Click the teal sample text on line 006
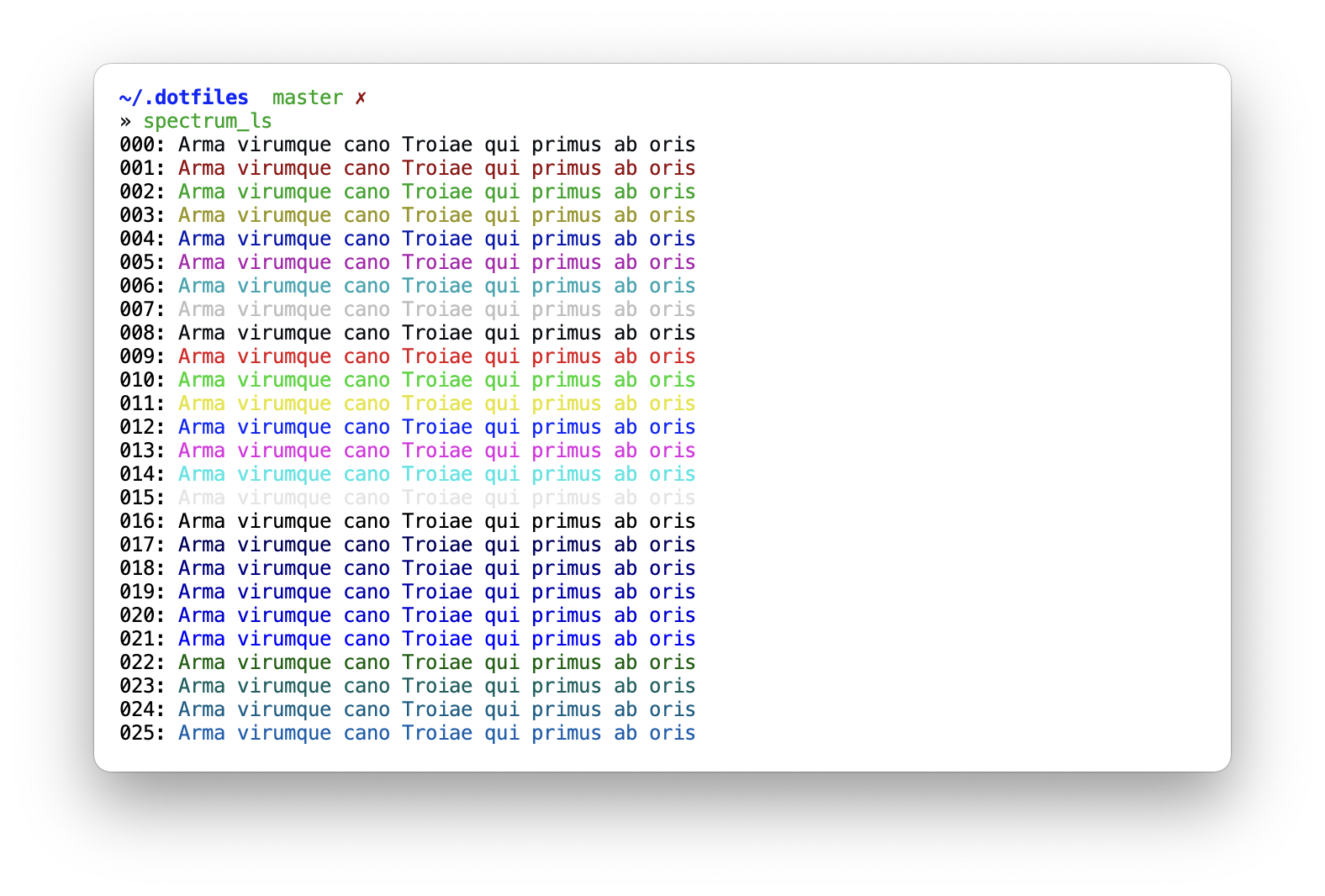The image size is (1325, 896). [436, 287]
